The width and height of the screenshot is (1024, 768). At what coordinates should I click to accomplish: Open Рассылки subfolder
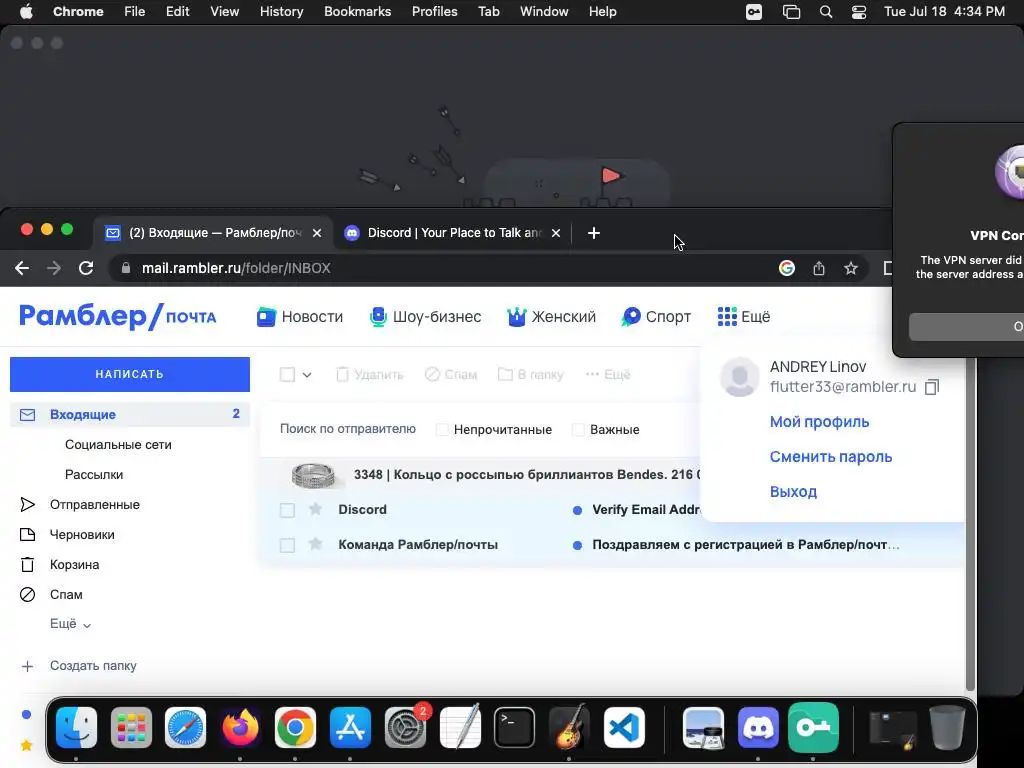click(94, 475)
